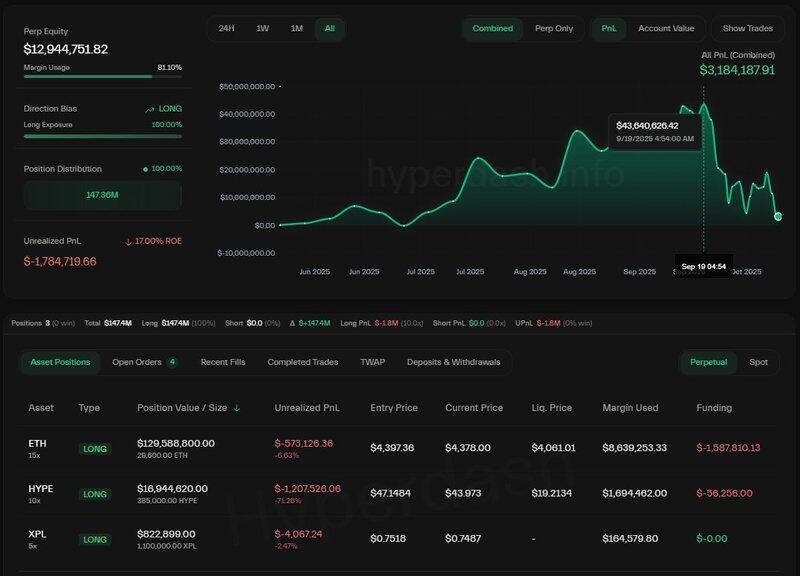The width and height of the screenshot is (800, 576).
Task: Switch positions view to Spot
Action: tap(759, 362)
